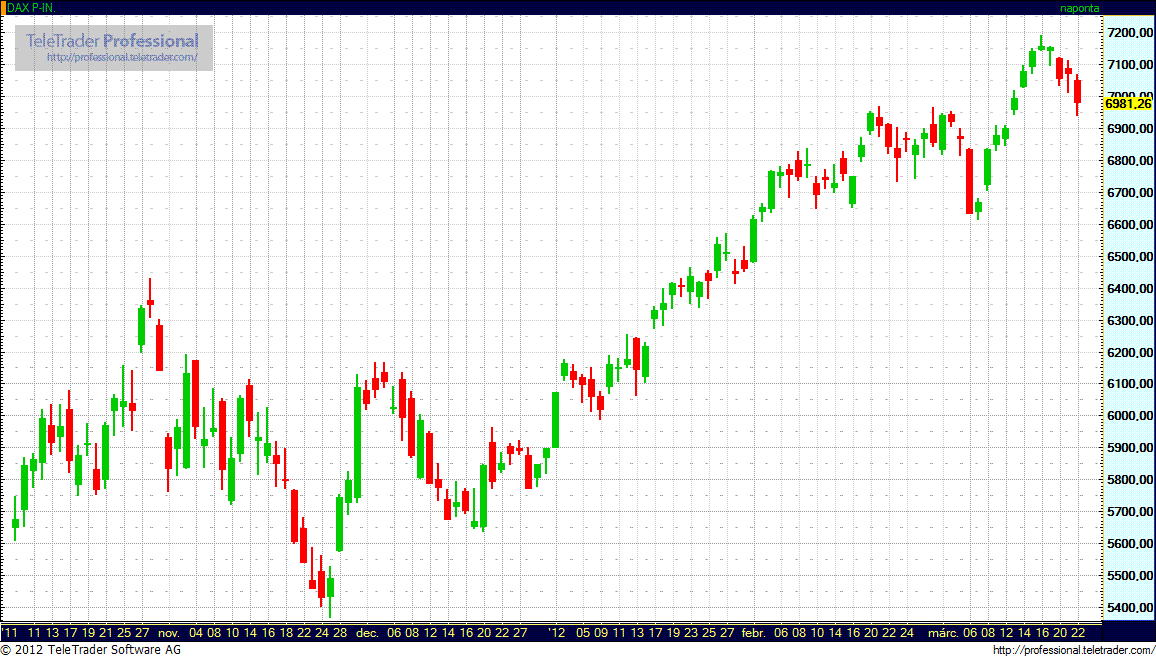Image resolution: width=1156 pixels, height=659 pixels.
Task: Click the 5400,00 price axis label
Action: (1128, 608)
